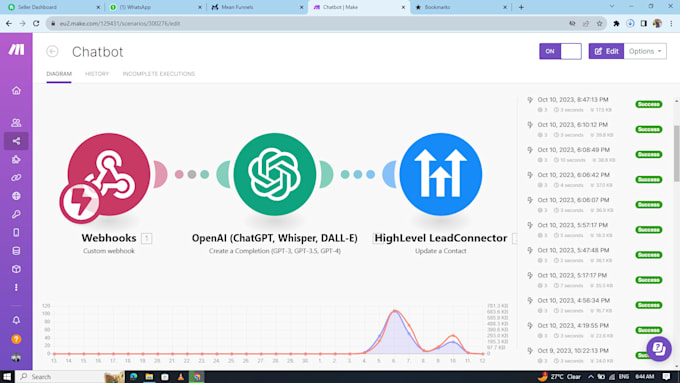Expand the system tray hidden icons chevron
Image resolution: width=680 pixels, height=383 pixels.
[x=591, y=376]
